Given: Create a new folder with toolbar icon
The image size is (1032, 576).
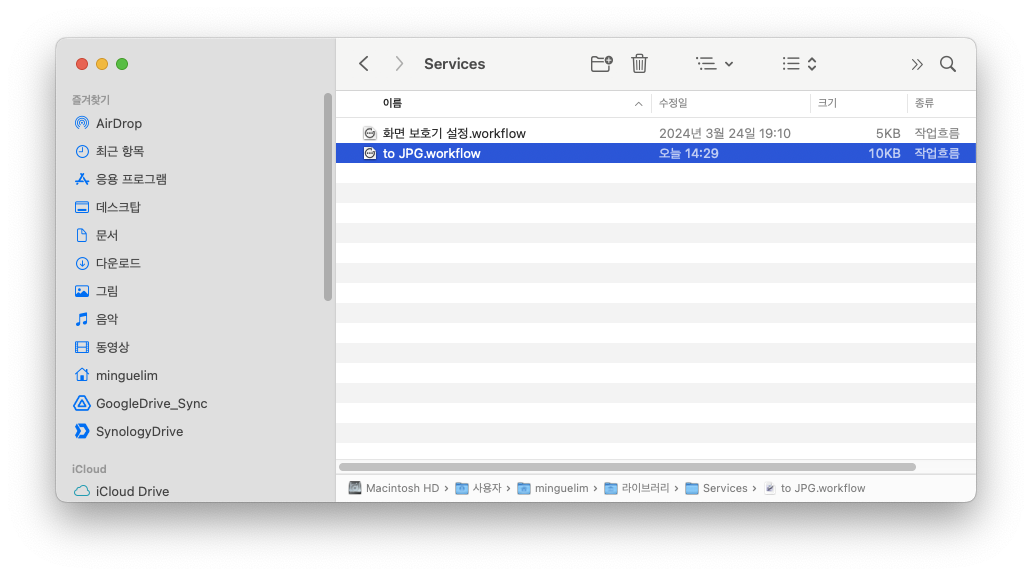Looking at the screenshot, I should click(x=602, y=64).
